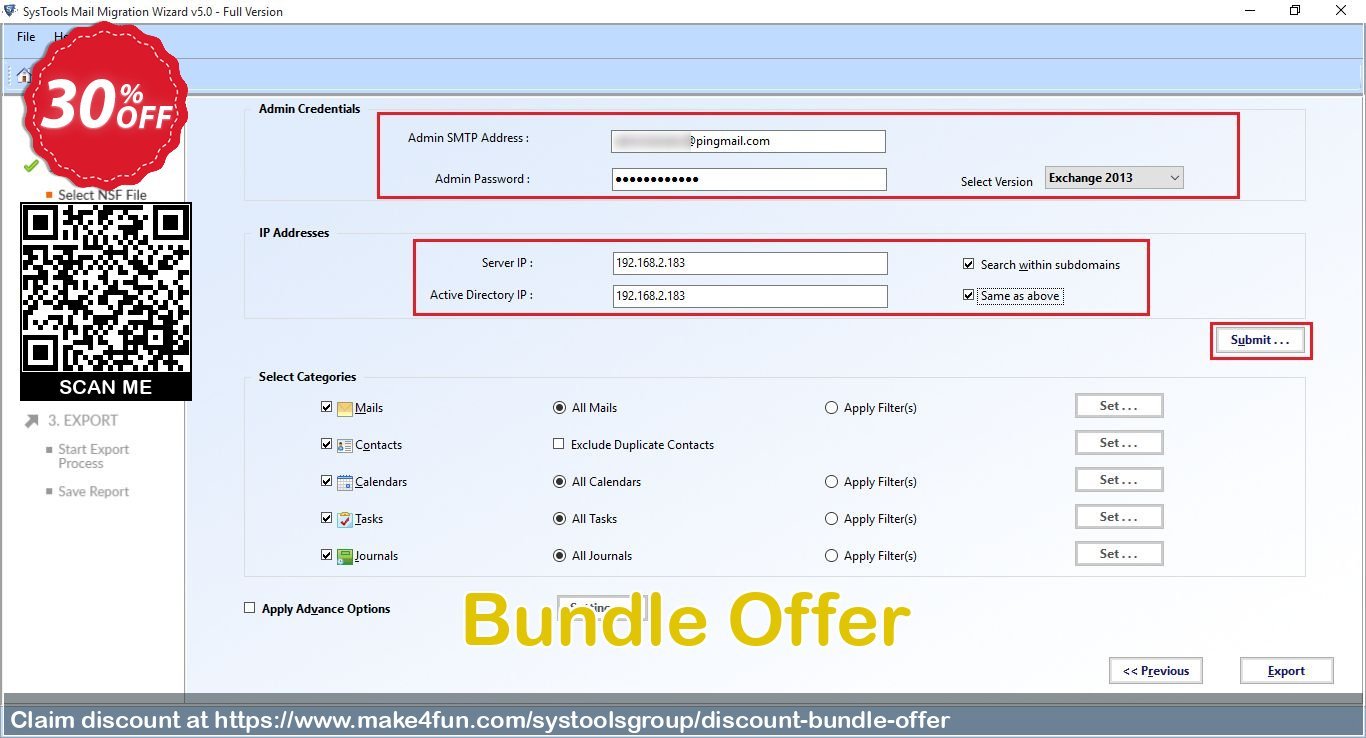Uncheck the Journals category checkbox
Screen dimensions: 1366x738
pyautogui.click(x=327, y=555)
